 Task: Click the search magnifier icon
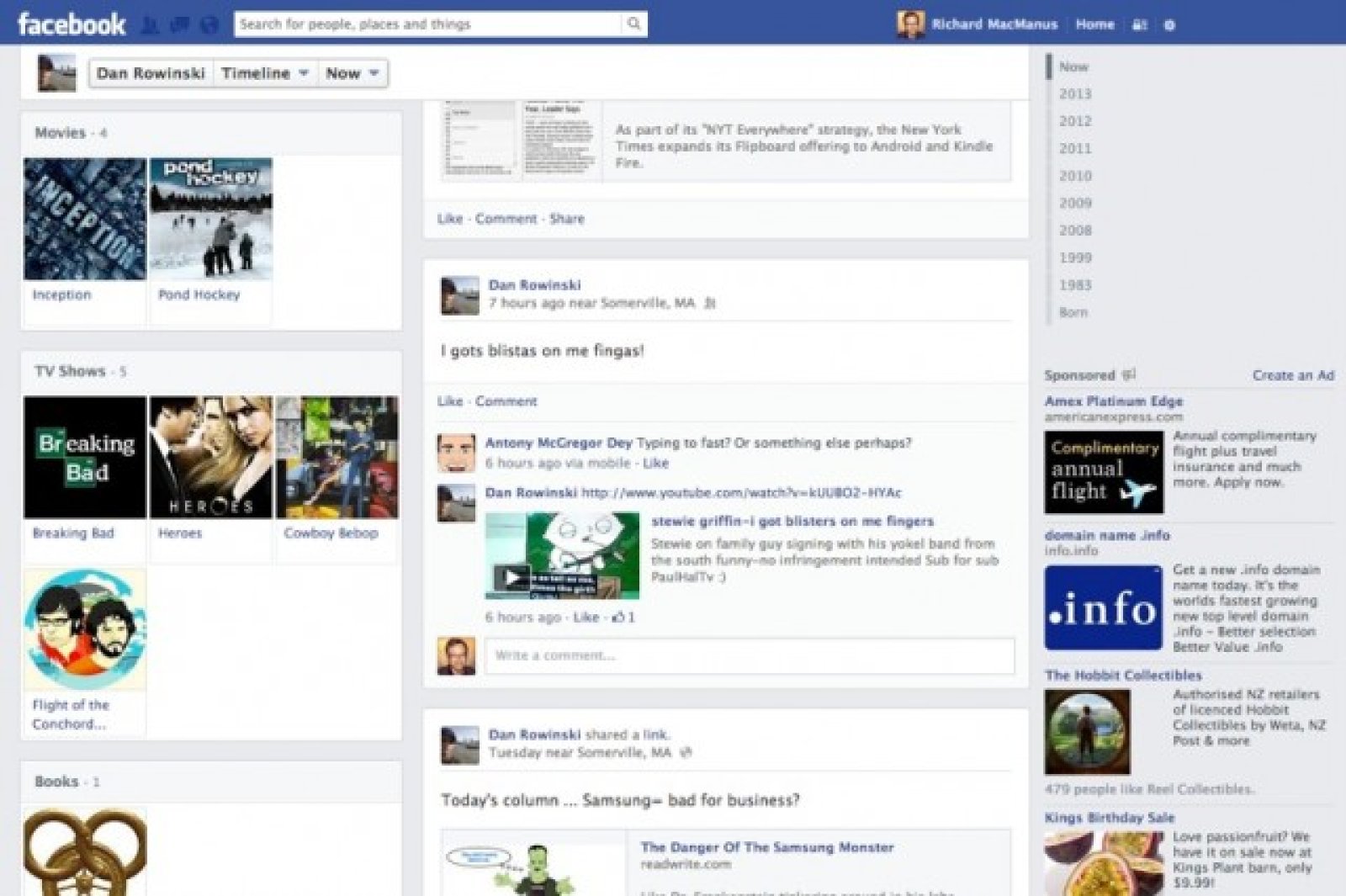coord(634,24)
